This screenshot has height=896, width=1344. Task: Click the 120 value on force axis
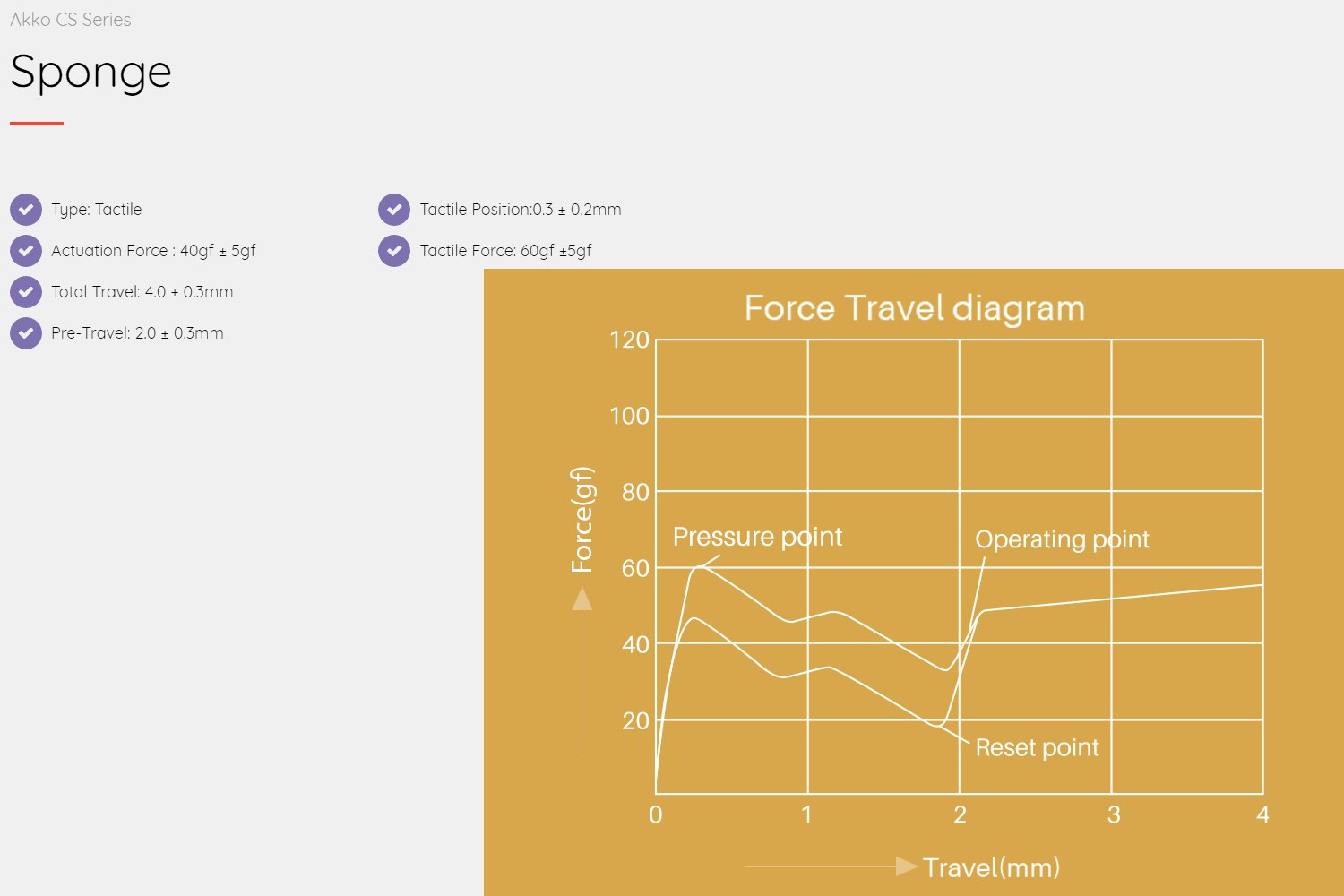(629, 340)
